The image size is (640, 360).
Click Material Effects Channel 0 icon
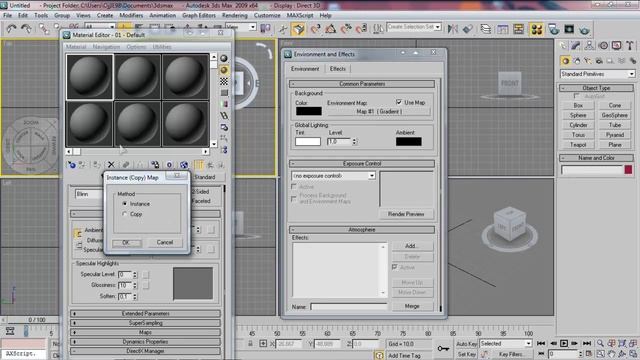[x=169, y=165]
